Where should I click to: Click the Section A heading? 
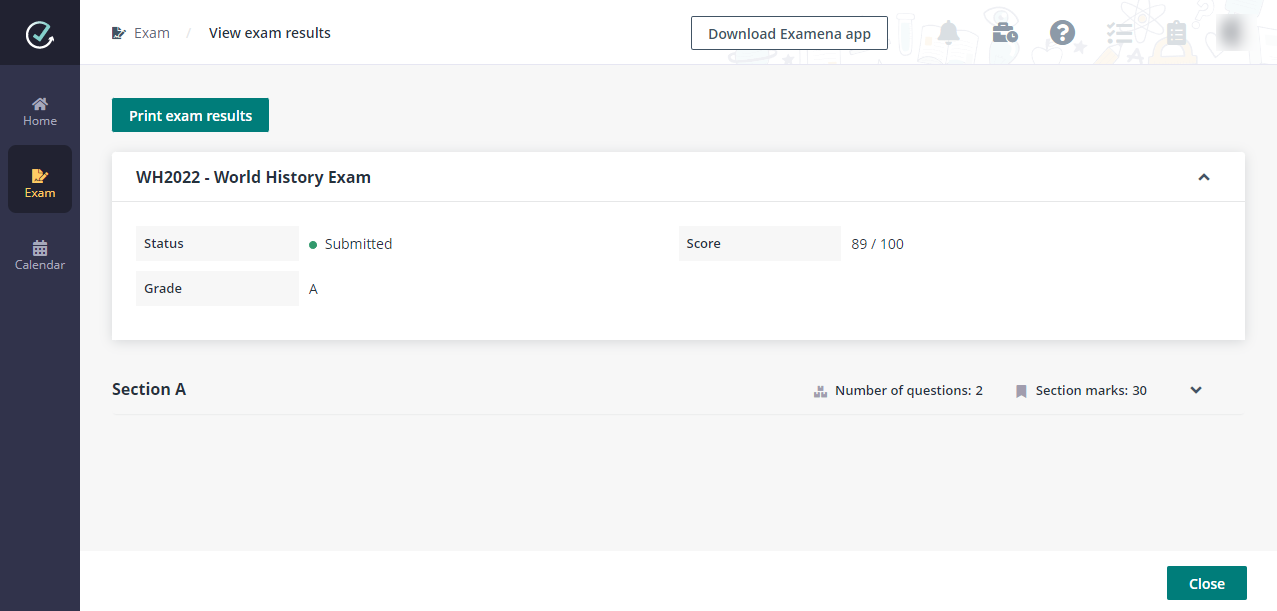149,389
